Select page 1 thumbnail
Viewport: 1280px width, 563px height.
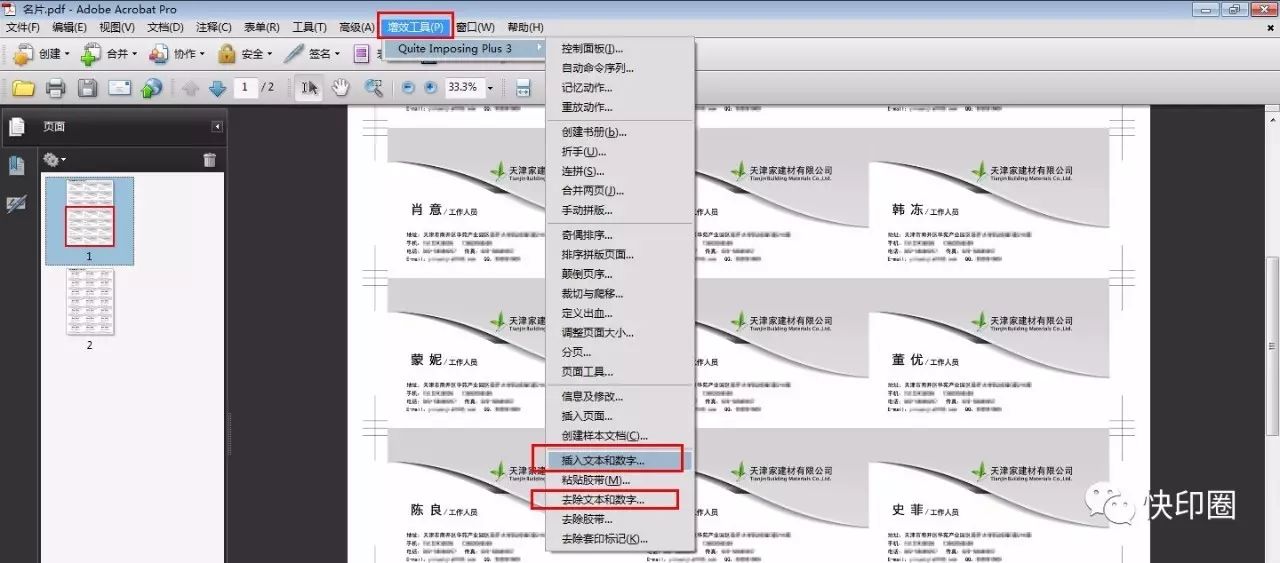[x=89, y=212]
